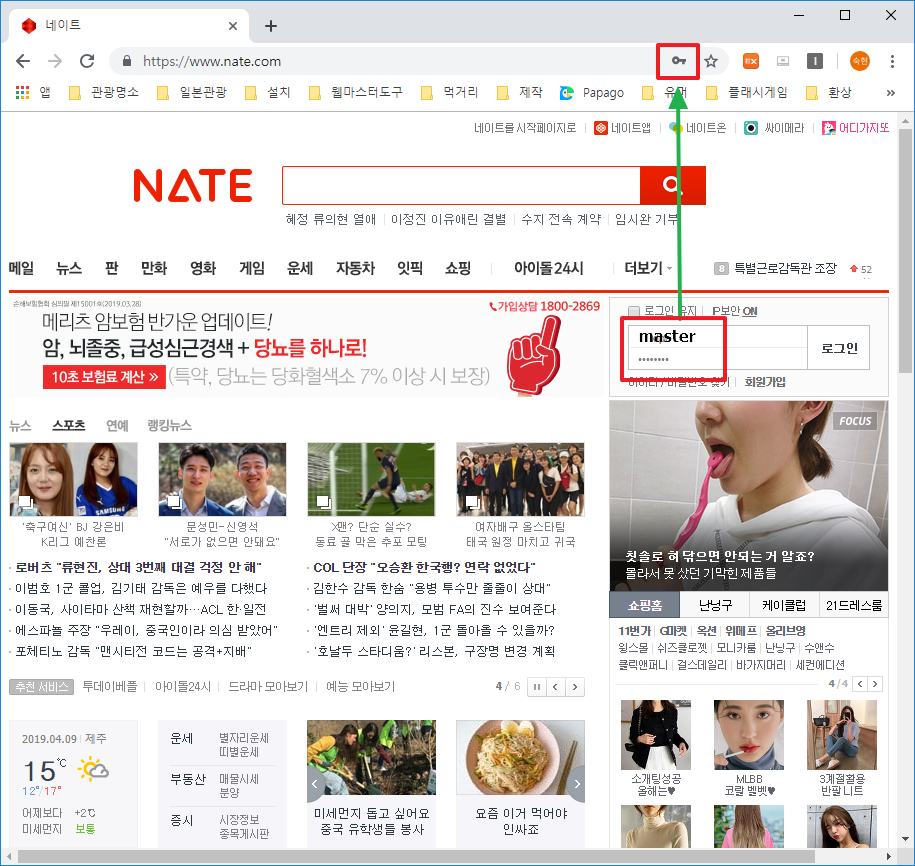Show next item in food photo slider
The image size is (915, 866).
click(x=577, y=784)
